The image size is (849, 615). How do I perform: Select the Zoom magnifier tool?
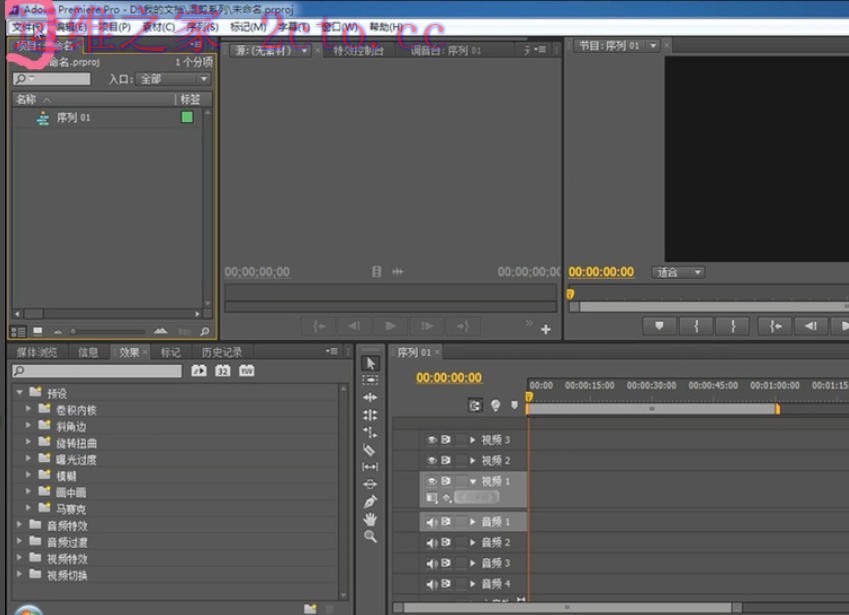370,537
